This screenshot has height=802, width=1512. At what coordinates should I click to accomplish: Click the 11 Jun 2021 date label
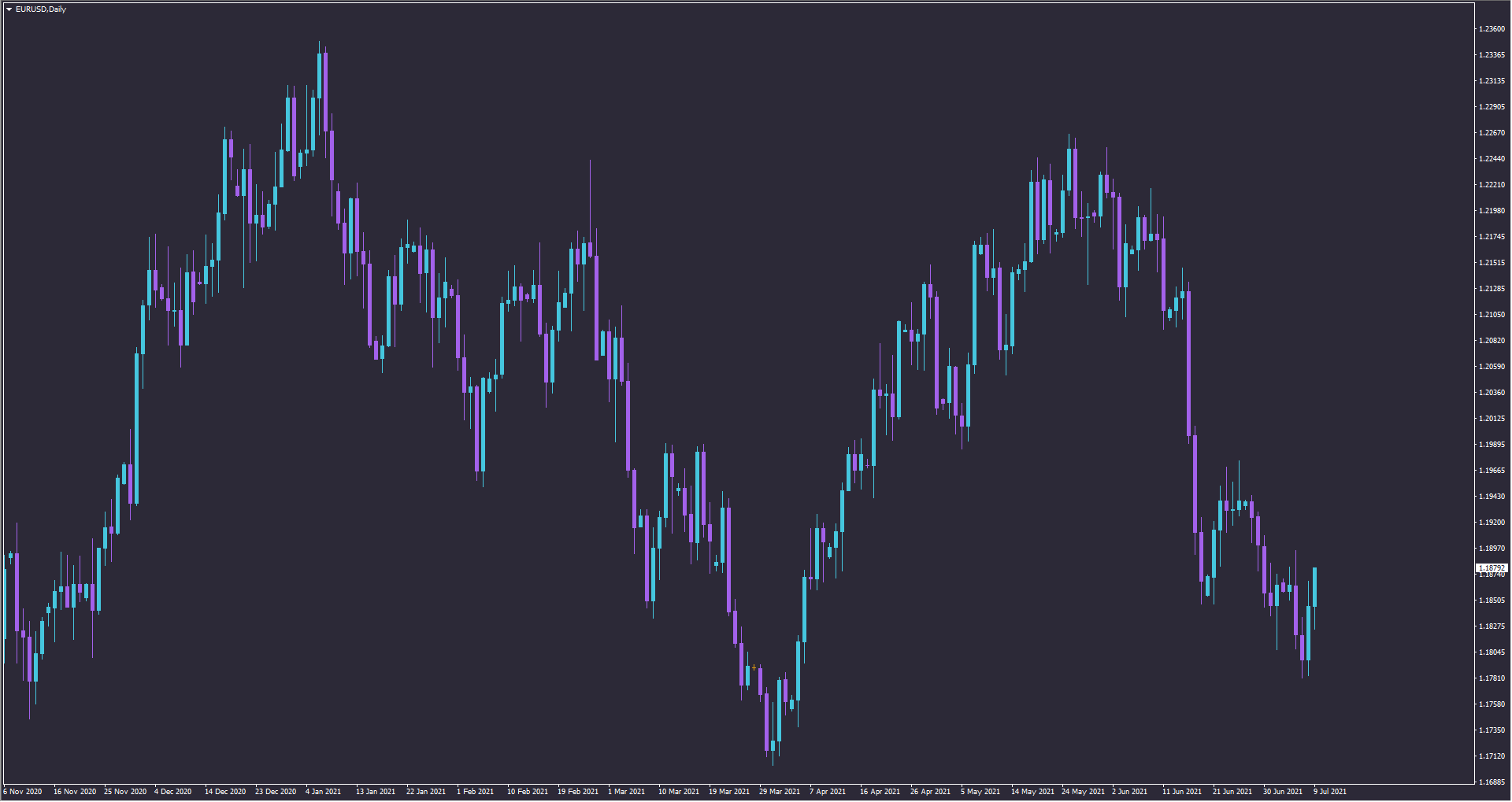(1182, 792)
